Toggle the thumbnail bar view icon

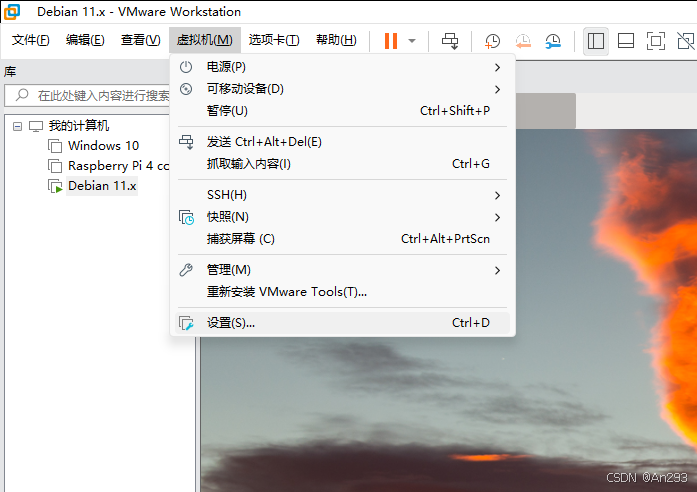(626, 41)
